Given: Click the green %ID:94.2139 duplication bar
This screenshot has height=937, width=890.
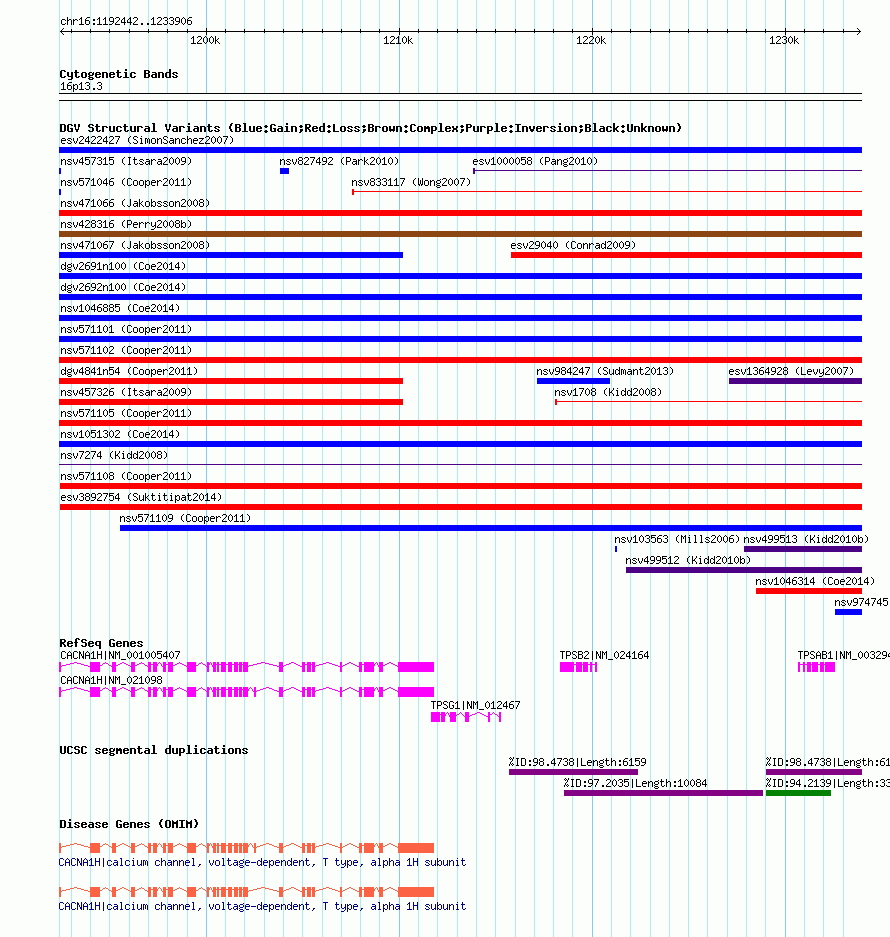Looking at the screenshot, I should (798, 793).
